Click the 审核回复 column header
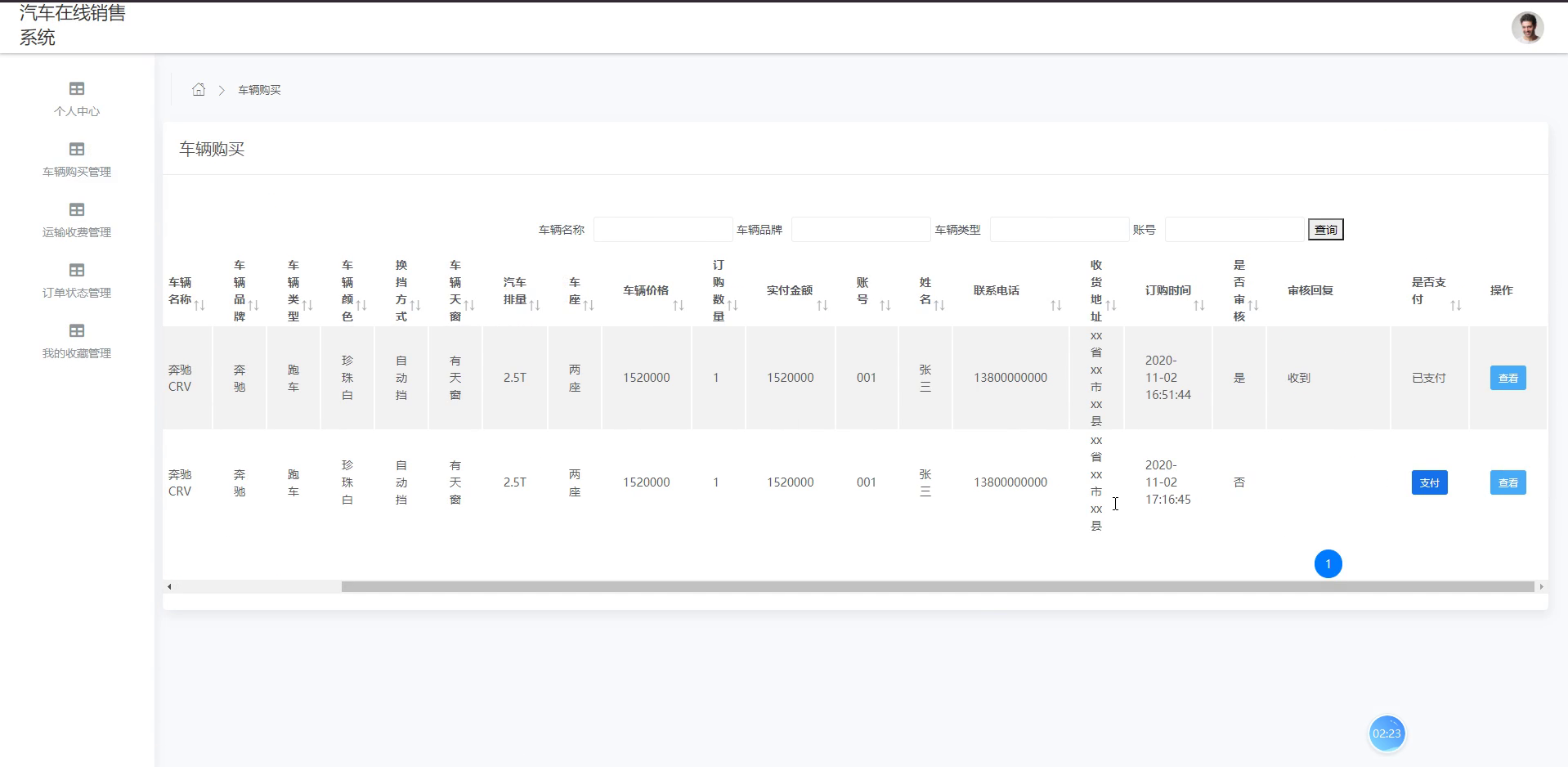1568x767 pixels. (x=1310, y=290)
